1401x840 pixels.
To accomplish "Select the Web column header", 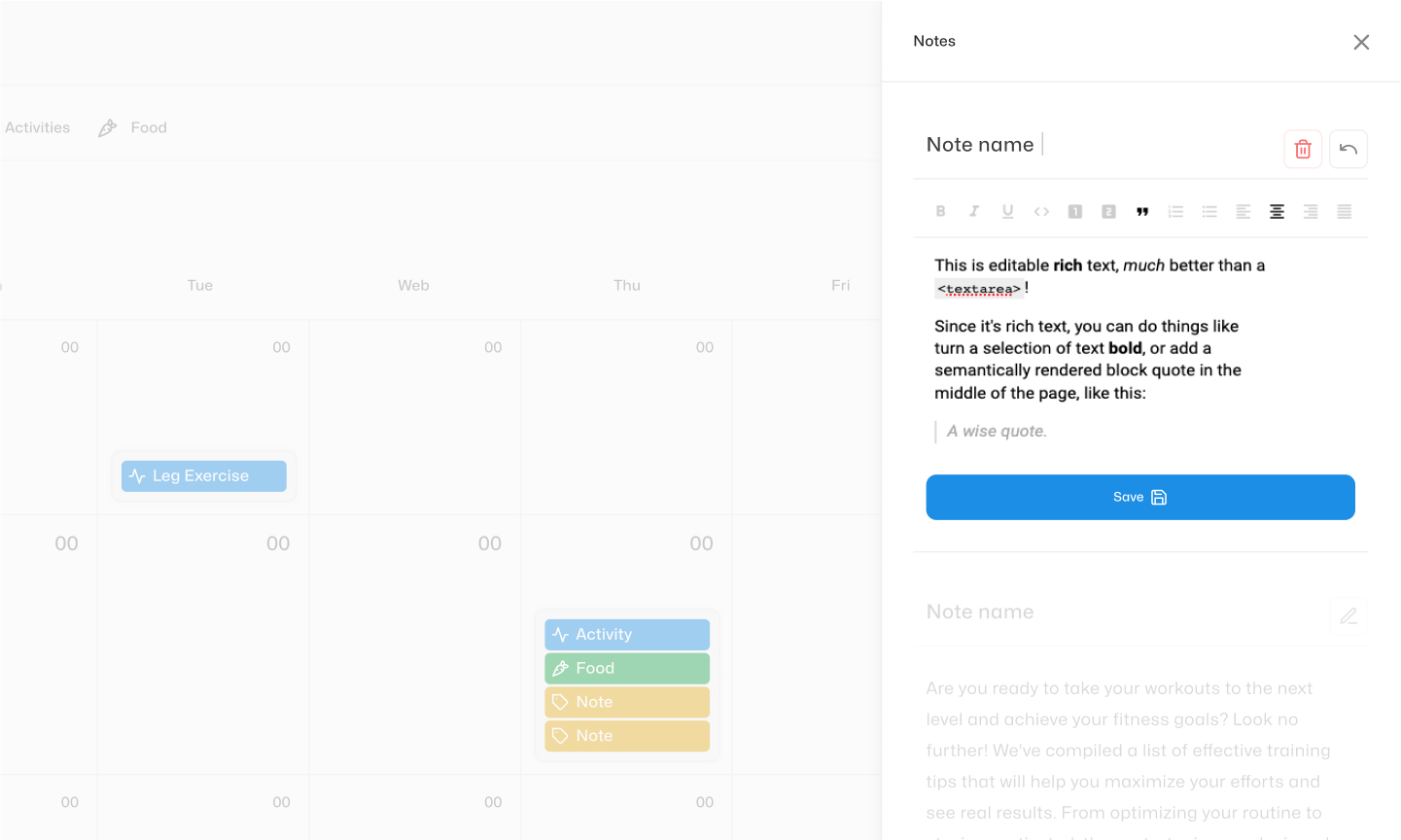I will pos(413,285).
